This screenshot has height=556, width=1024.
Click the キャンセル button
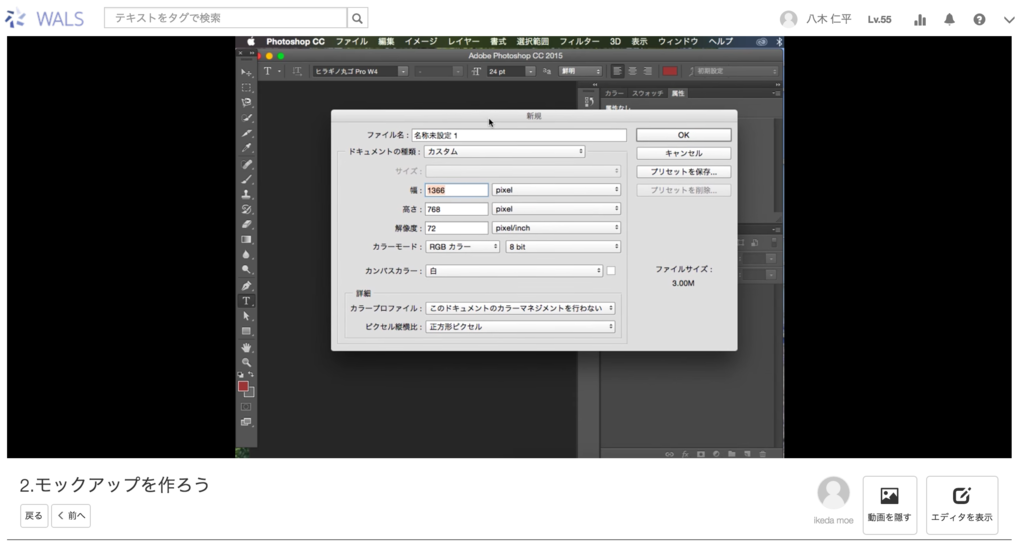click(683, 153)
